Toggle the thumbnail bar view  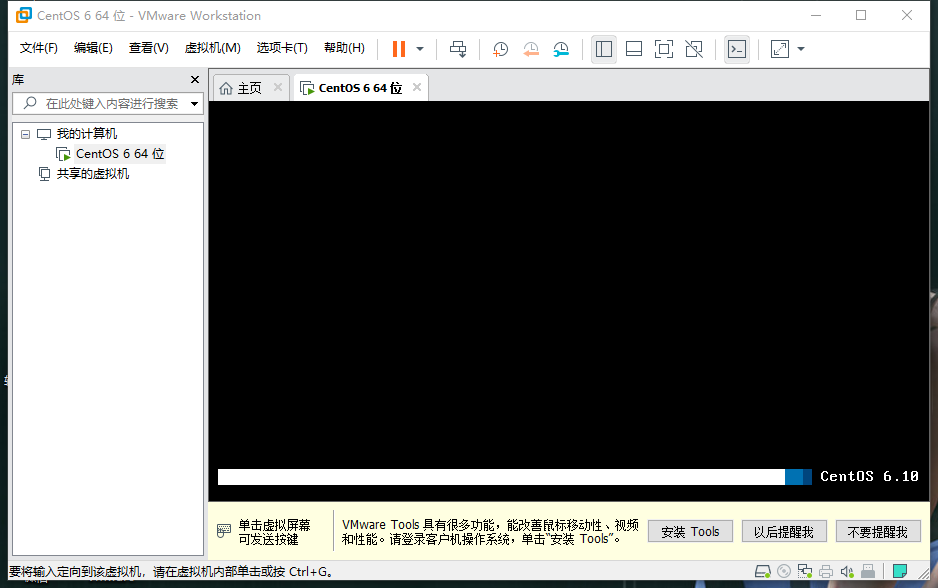pos(634,49)
